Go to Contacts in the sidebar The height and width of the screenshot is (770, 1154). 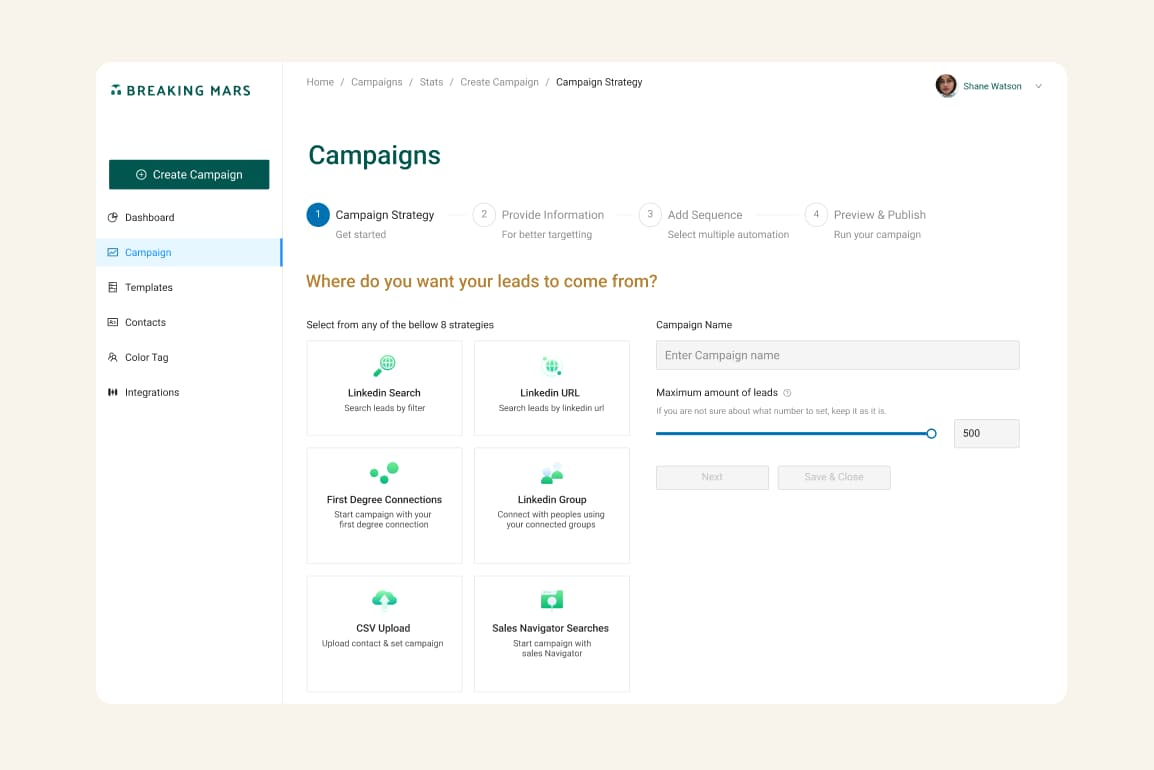coord(145,322)
